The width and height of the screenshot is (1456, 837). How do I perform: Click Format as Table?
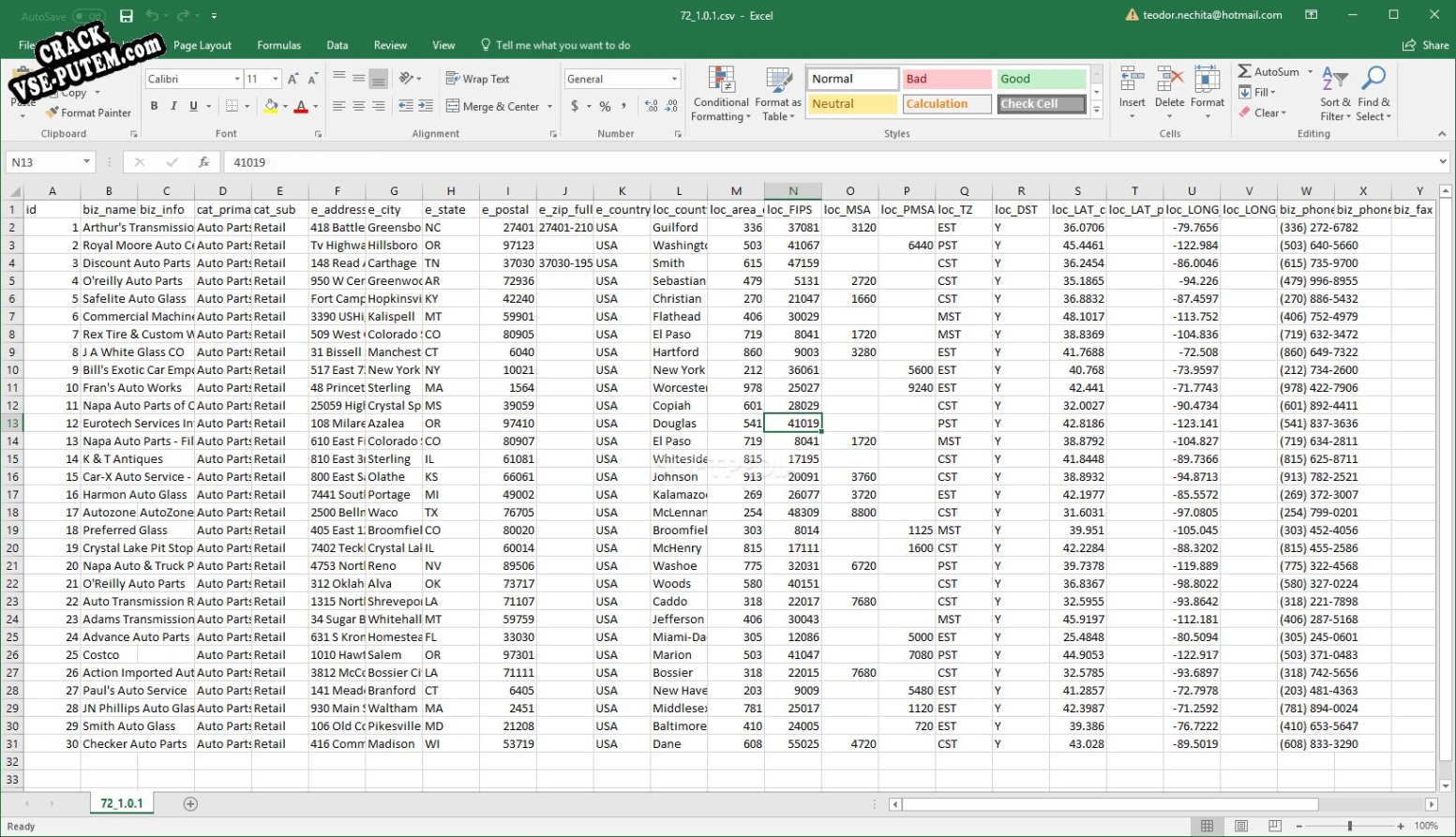[777, 93]
